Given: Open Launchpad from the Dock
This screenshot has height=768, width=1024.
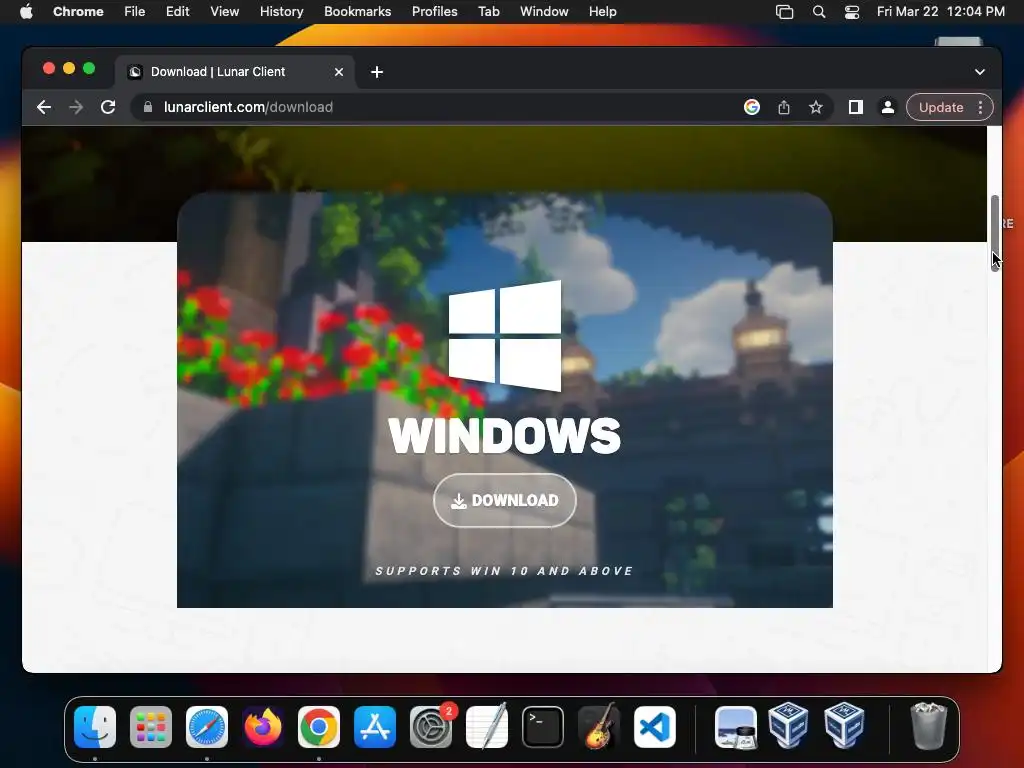Looking at the screenshot, I should coord(151,727).
